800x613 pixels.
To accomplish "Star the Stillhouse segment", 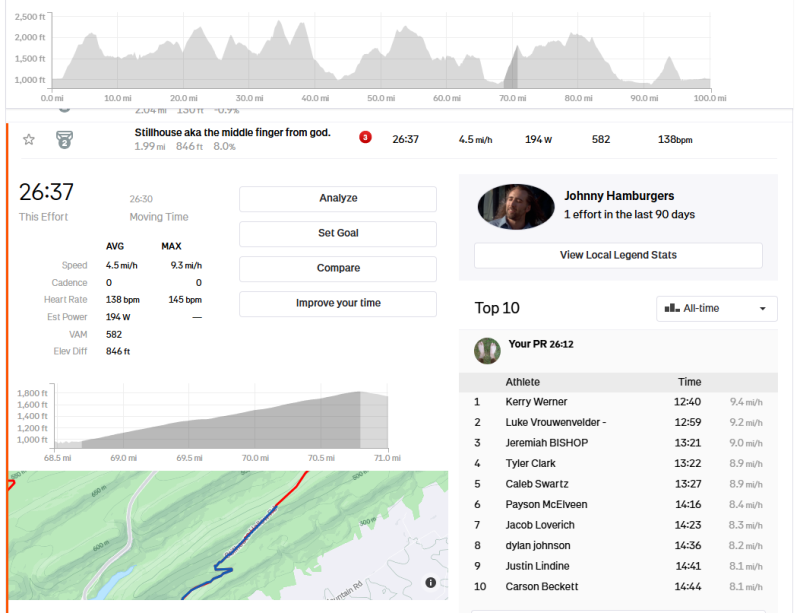I will (29, 140).
